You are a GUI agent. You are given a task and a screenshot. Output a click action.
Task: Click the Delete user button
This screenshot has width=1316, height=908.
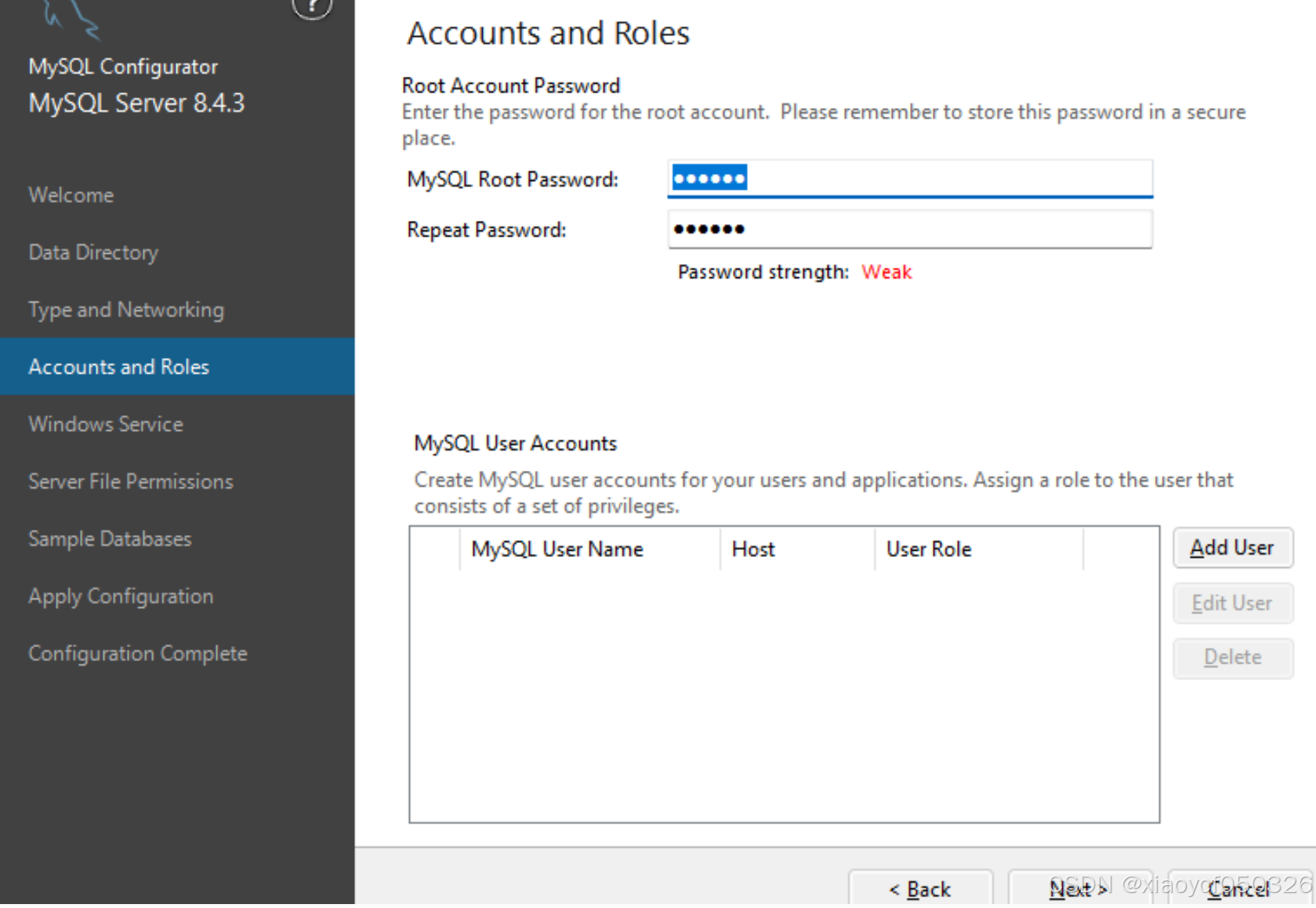pyautogui.click(x=1233, y=657)
